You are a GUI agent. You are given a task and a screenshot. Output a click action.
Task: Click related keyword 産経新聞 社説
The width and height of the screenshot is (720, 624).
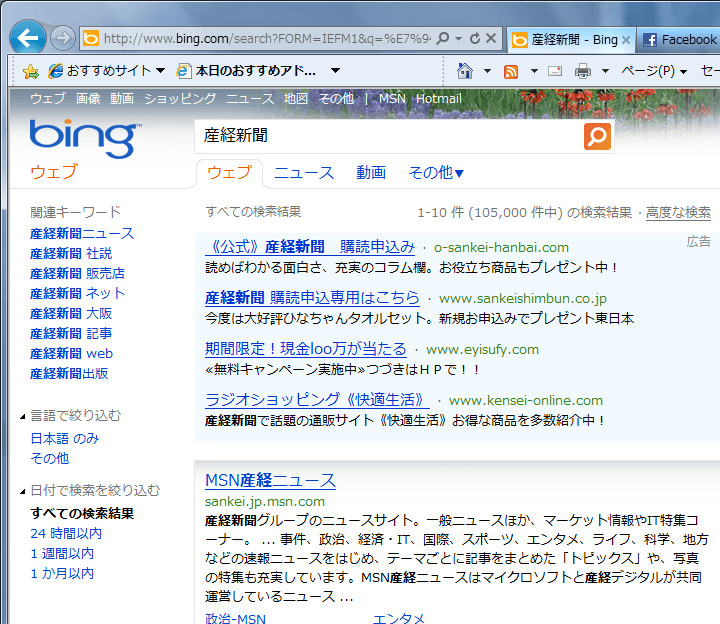point(71,253)
